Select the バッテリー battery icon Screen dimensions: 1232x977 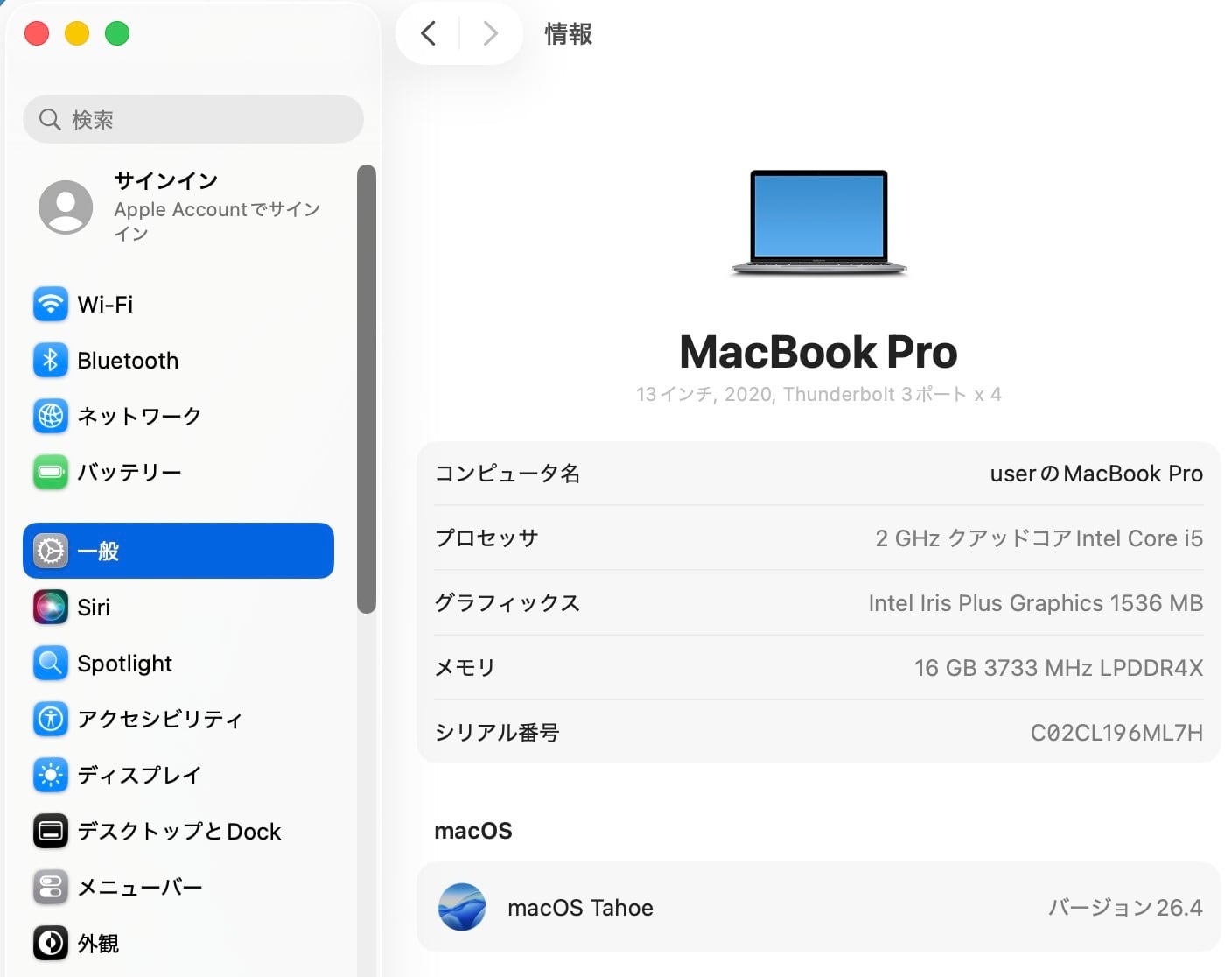pos(51,472)
